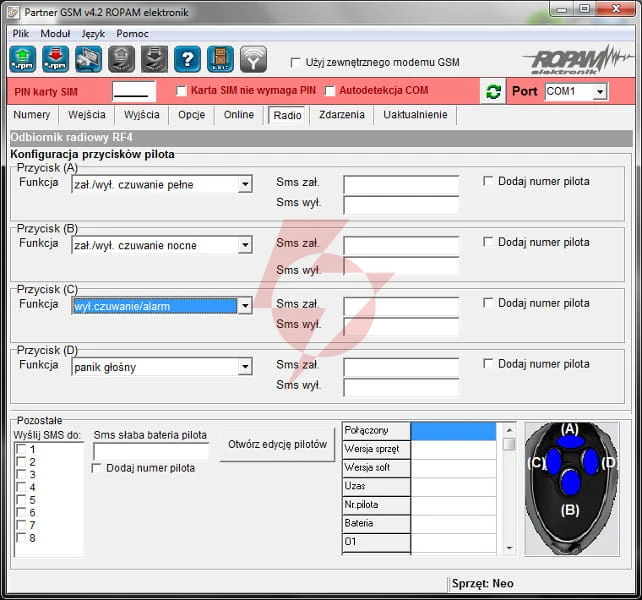Tick Wyślij SMS do number 8
642x600 pixels.
point(20,538)
